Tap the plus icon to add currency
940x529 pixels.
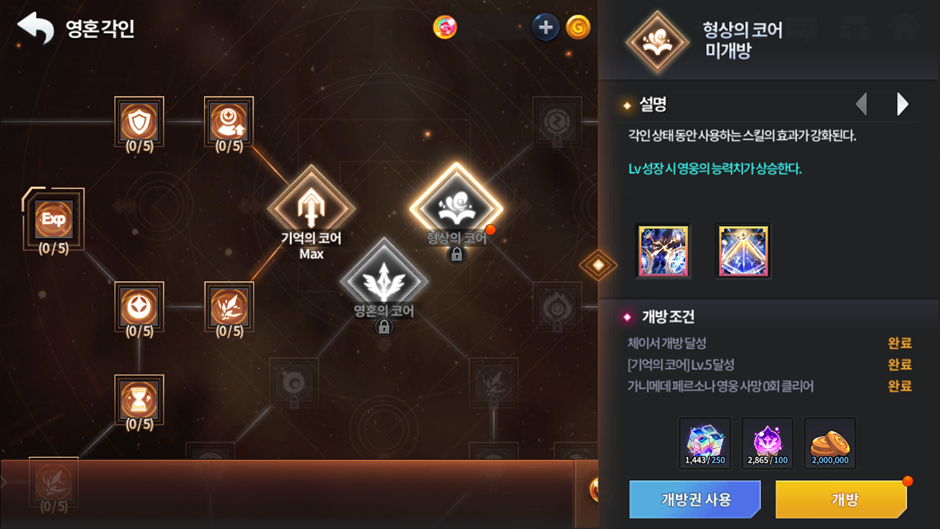tap(546, 28)
